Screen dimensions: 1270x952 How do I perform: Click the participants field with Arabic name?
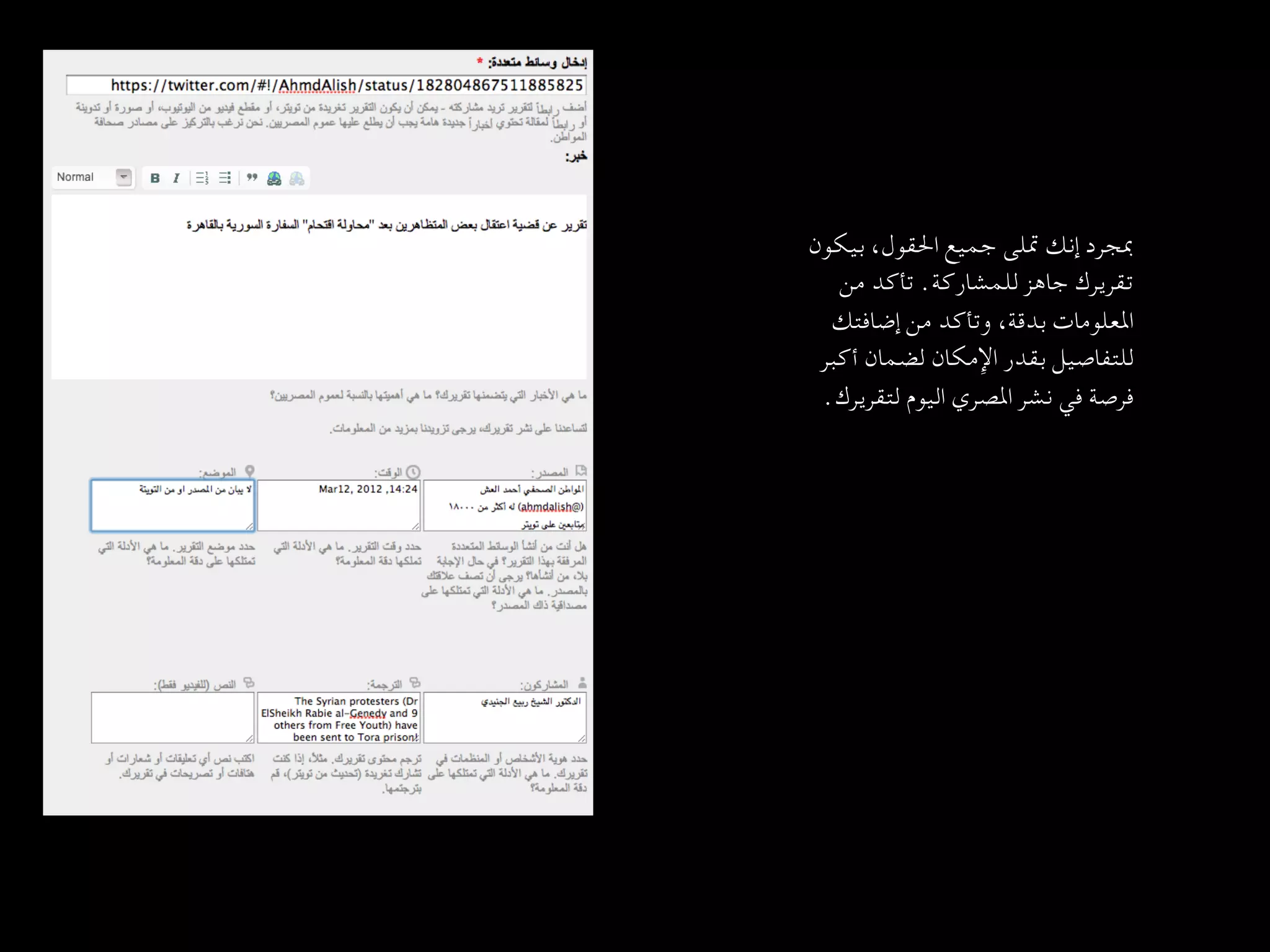[x=505, y=718]
